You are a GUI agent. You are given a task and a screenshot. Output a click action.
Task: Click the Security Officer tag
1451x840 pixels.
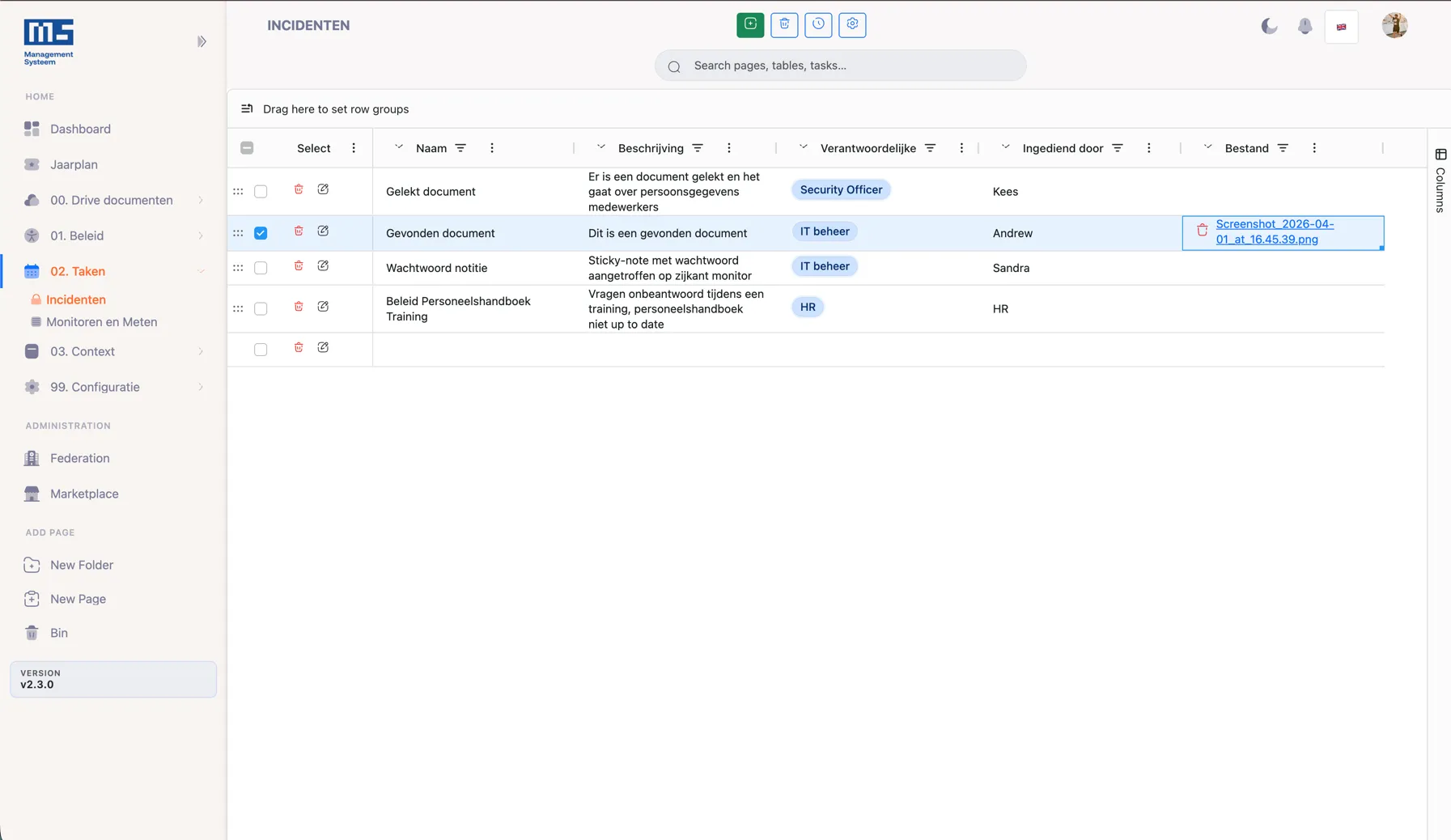841,189
